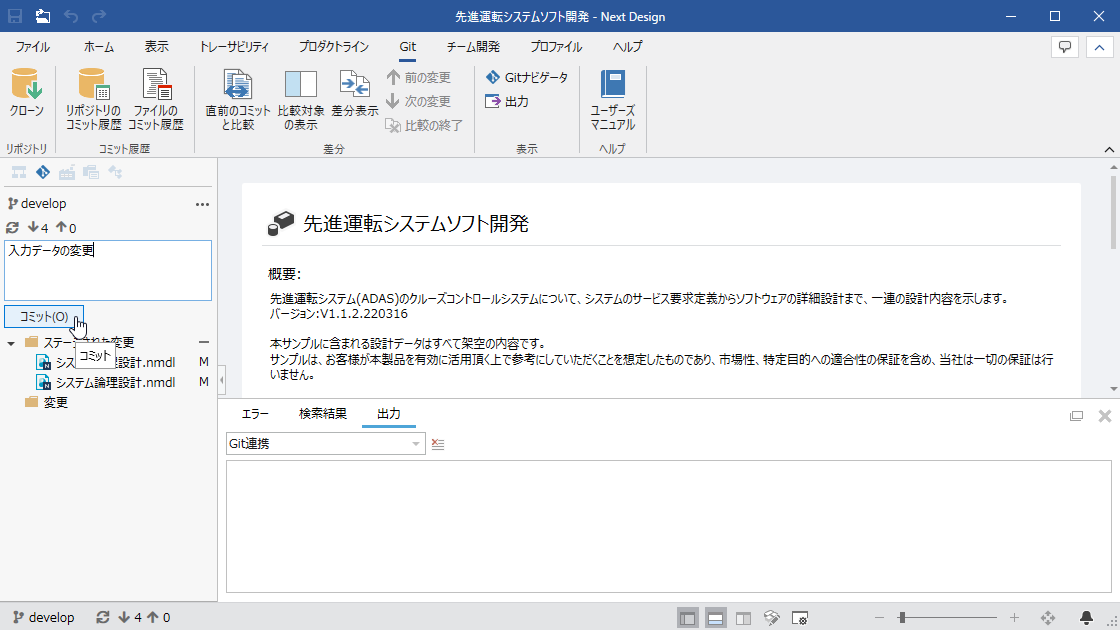The height and width of the screenshot is (630, 1120).
Task: Switch to the 検索結果 tab
Action: 323,414
